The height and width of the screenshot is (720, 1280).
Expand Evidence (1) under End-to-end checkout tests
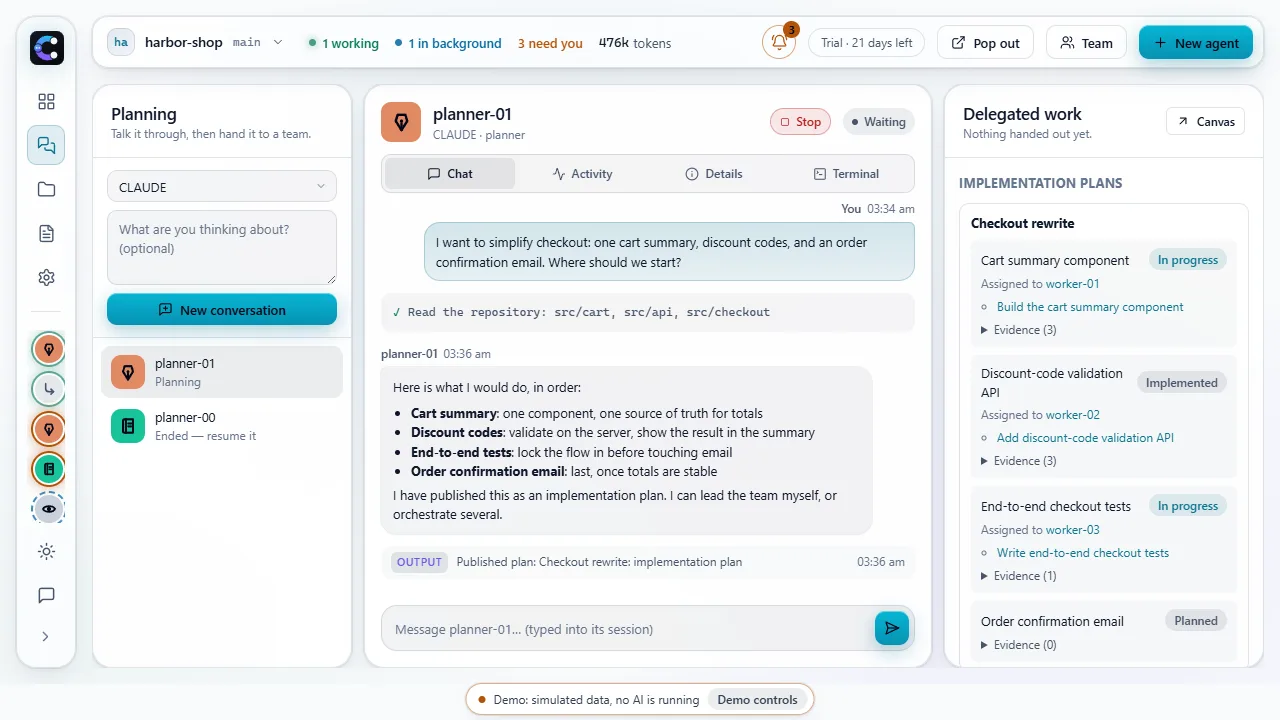1019,576
